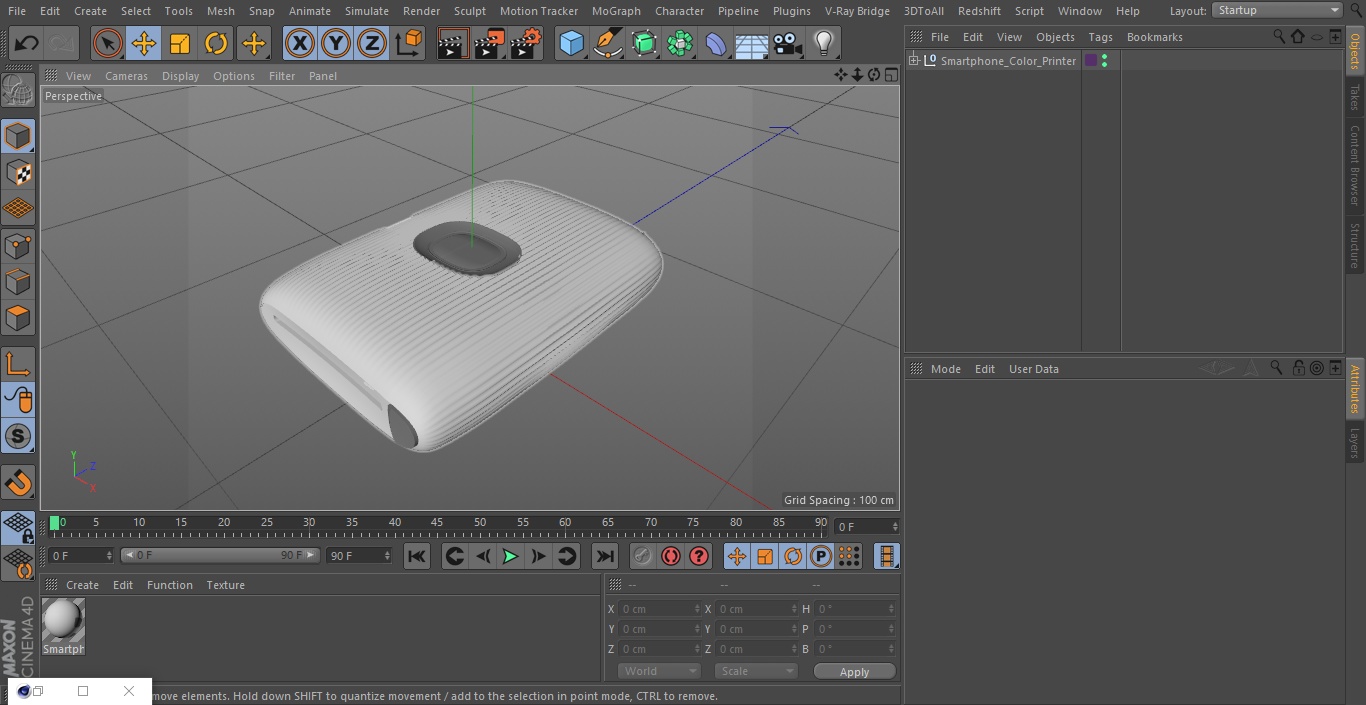
Task: Activate the Scale tool
Action: point(180,44)
